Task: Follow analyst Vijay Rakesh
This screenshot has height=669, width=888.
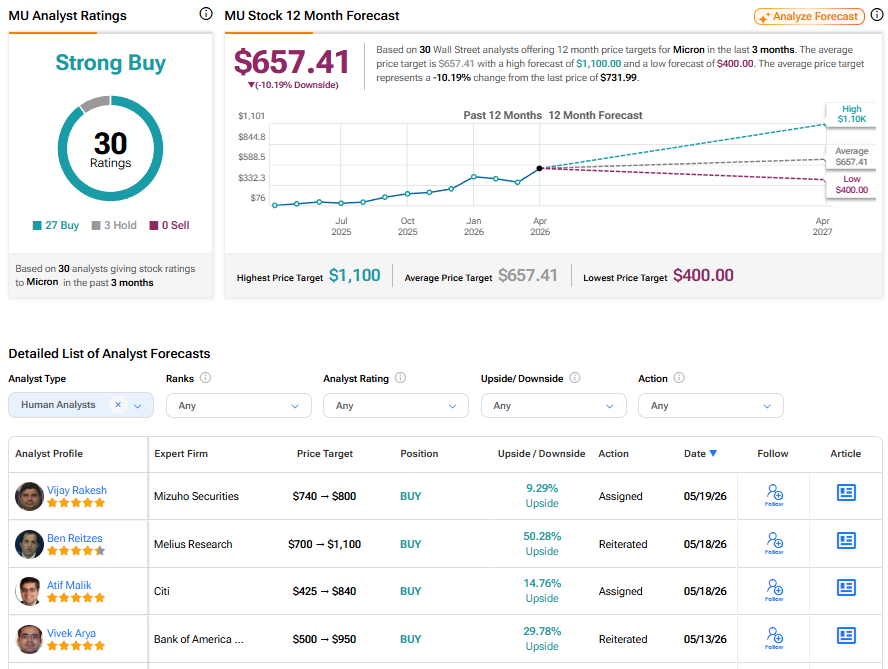Action: [x=774, y=495]
